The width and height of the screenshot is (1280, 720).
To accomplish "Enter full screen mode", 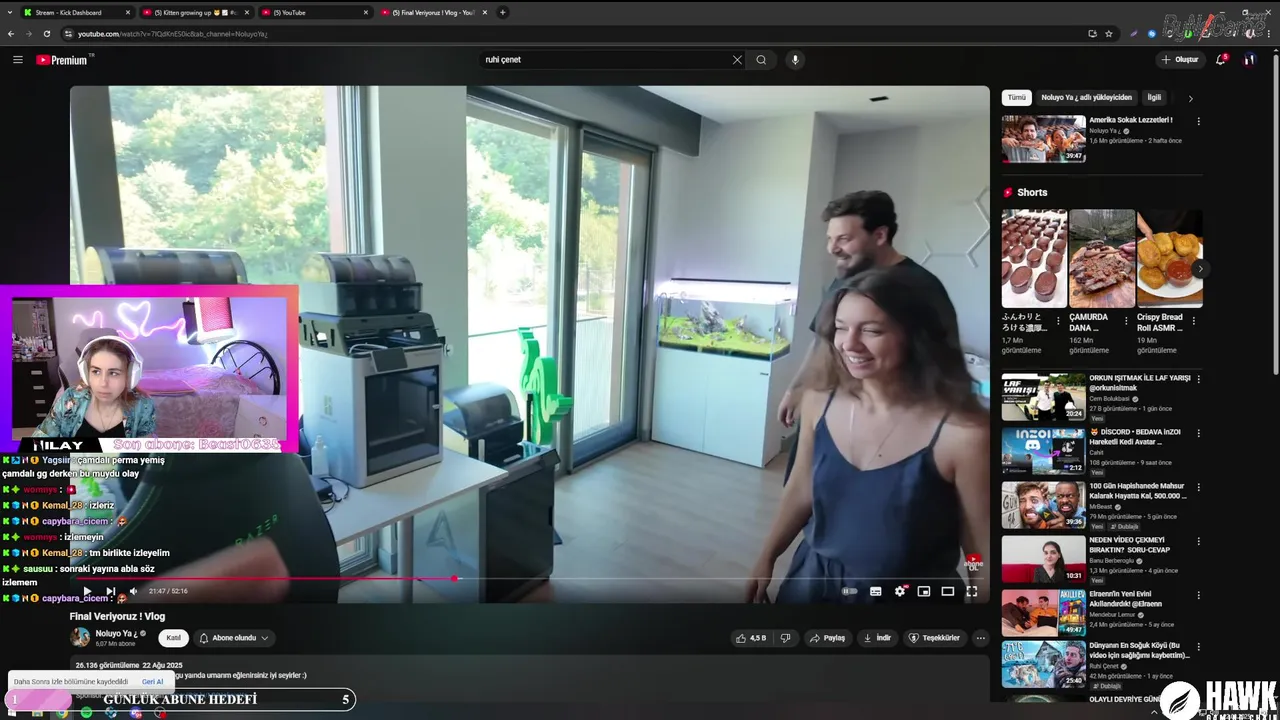I will click(x=971, y=591).
